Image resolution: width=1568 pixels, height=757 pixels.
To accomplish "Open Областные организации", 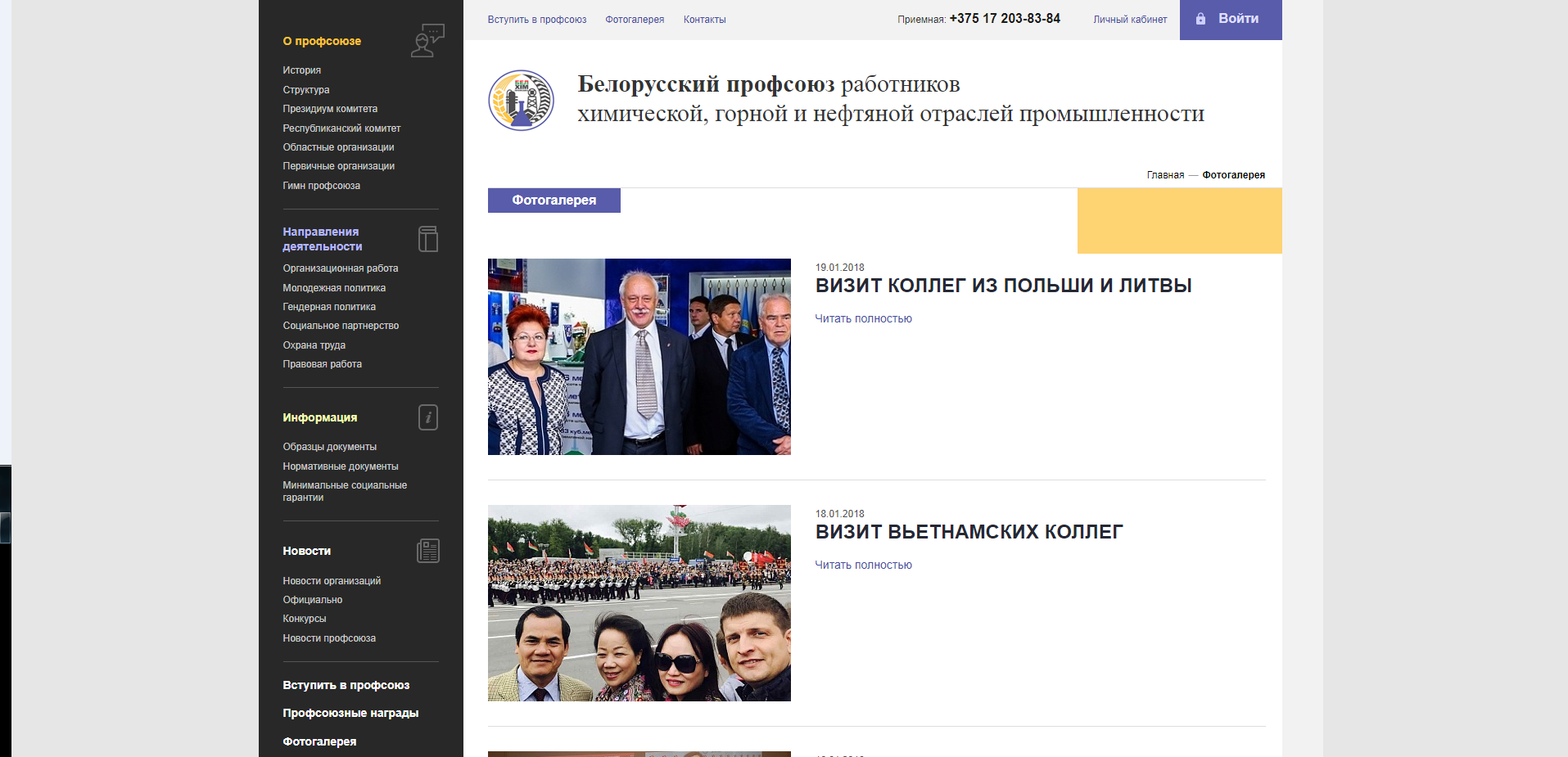I will tap(338, 147).
